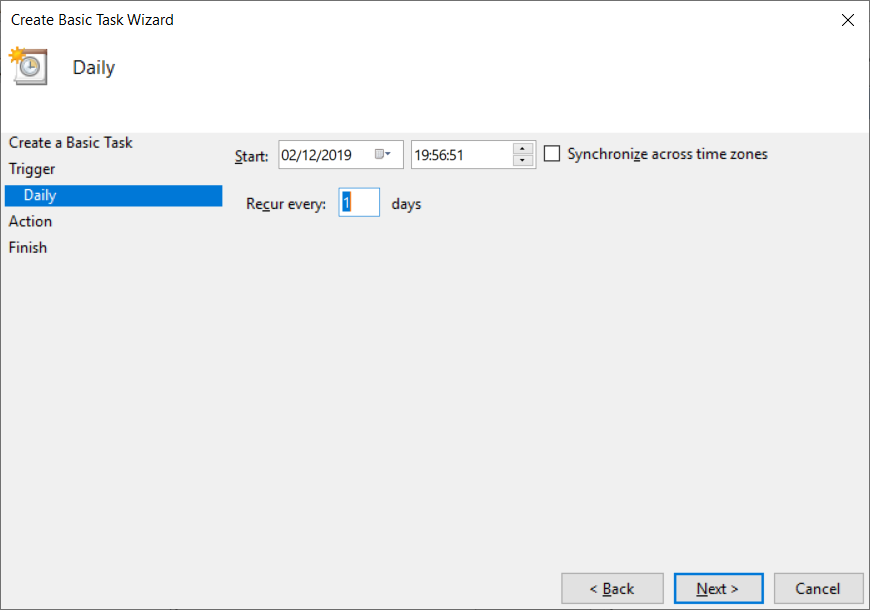Click the Daily page heading
Image resolution: width=870 pixels, height=610 pixels.
point(94,67)
